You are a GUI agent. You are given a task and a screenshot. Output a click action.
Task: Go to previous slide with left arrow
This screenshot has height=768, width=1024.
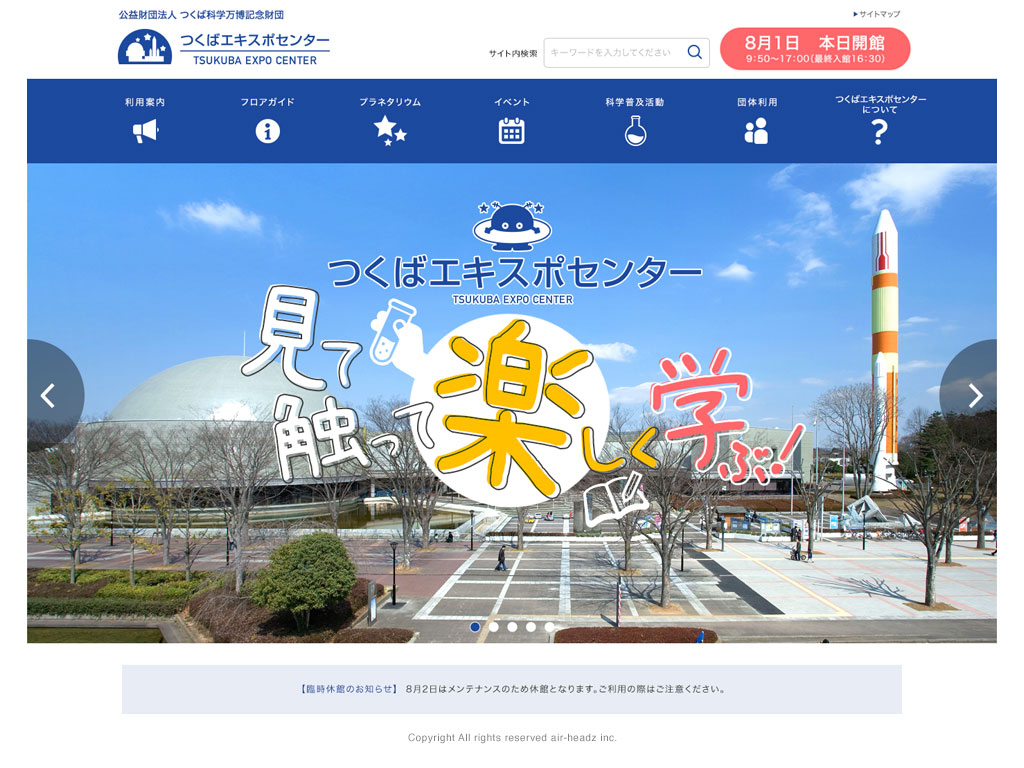(x=49, y=396)
